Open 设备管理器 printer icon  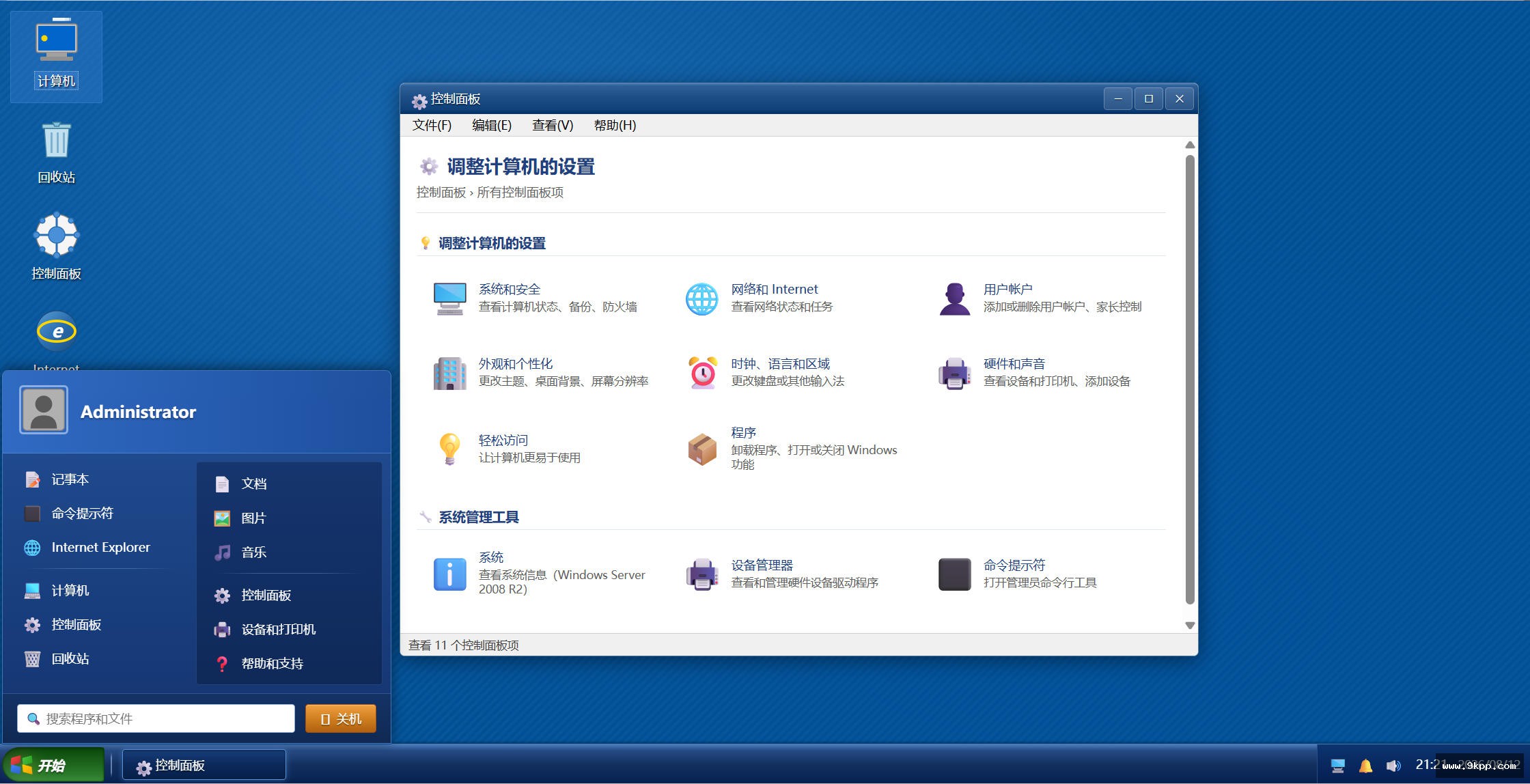[701, 574]
